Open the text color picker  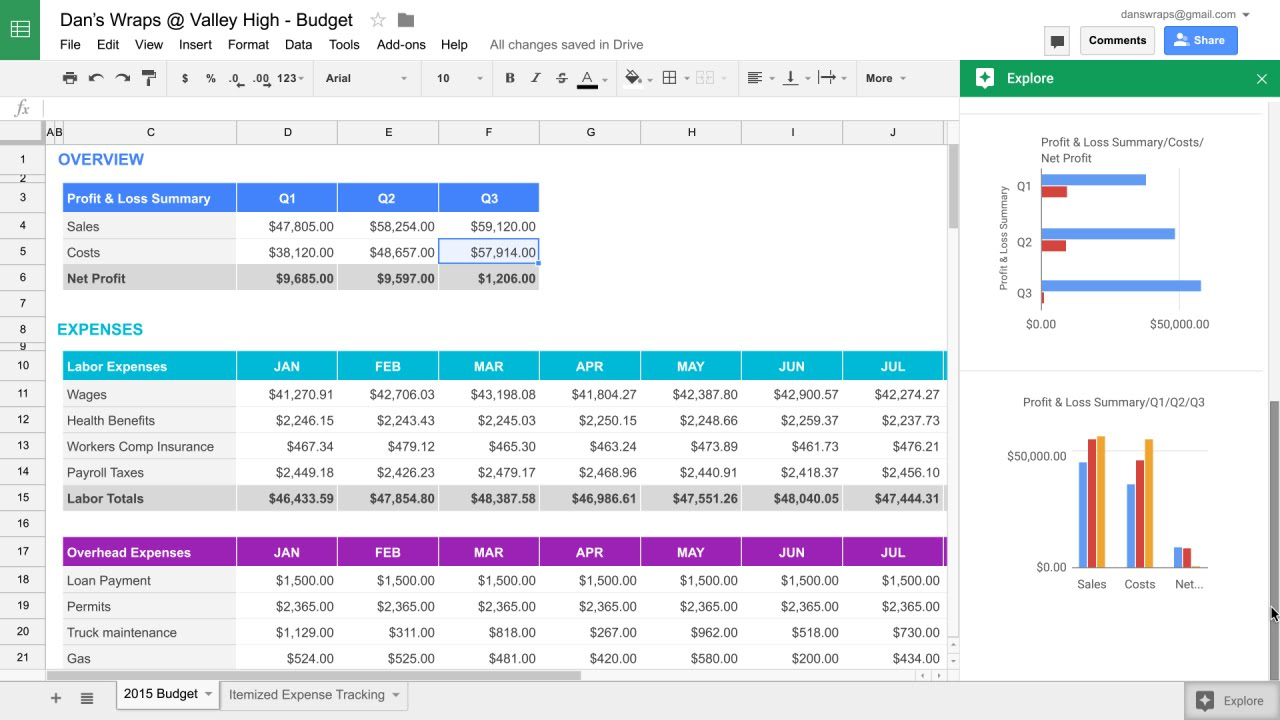586,77
